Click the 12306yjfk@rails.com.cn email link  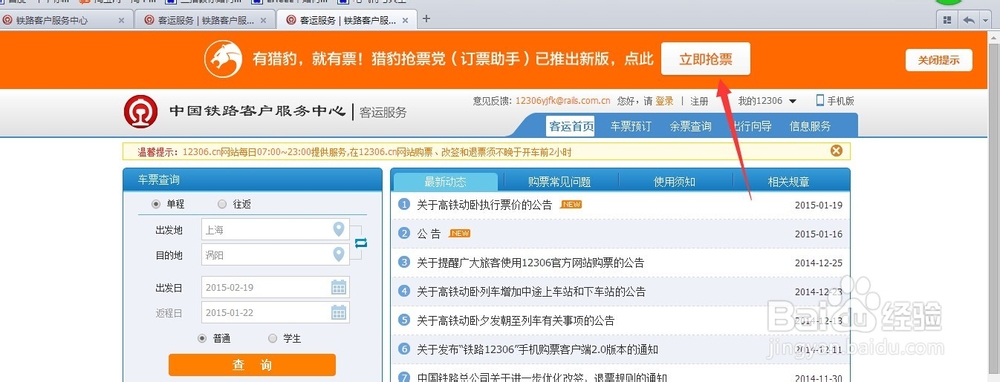pos(562,101)
